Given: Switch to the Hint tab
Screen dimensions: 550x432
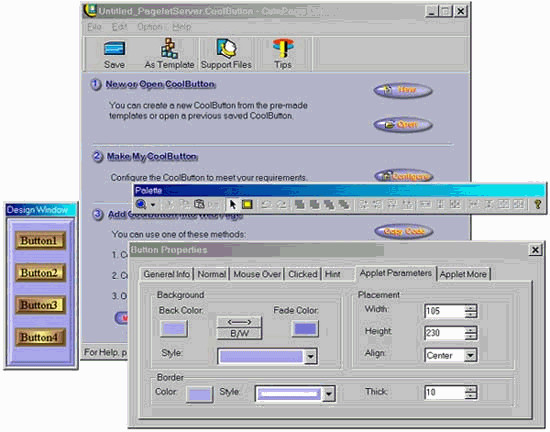Looking at the screenshot, I should tap(333, 274).
